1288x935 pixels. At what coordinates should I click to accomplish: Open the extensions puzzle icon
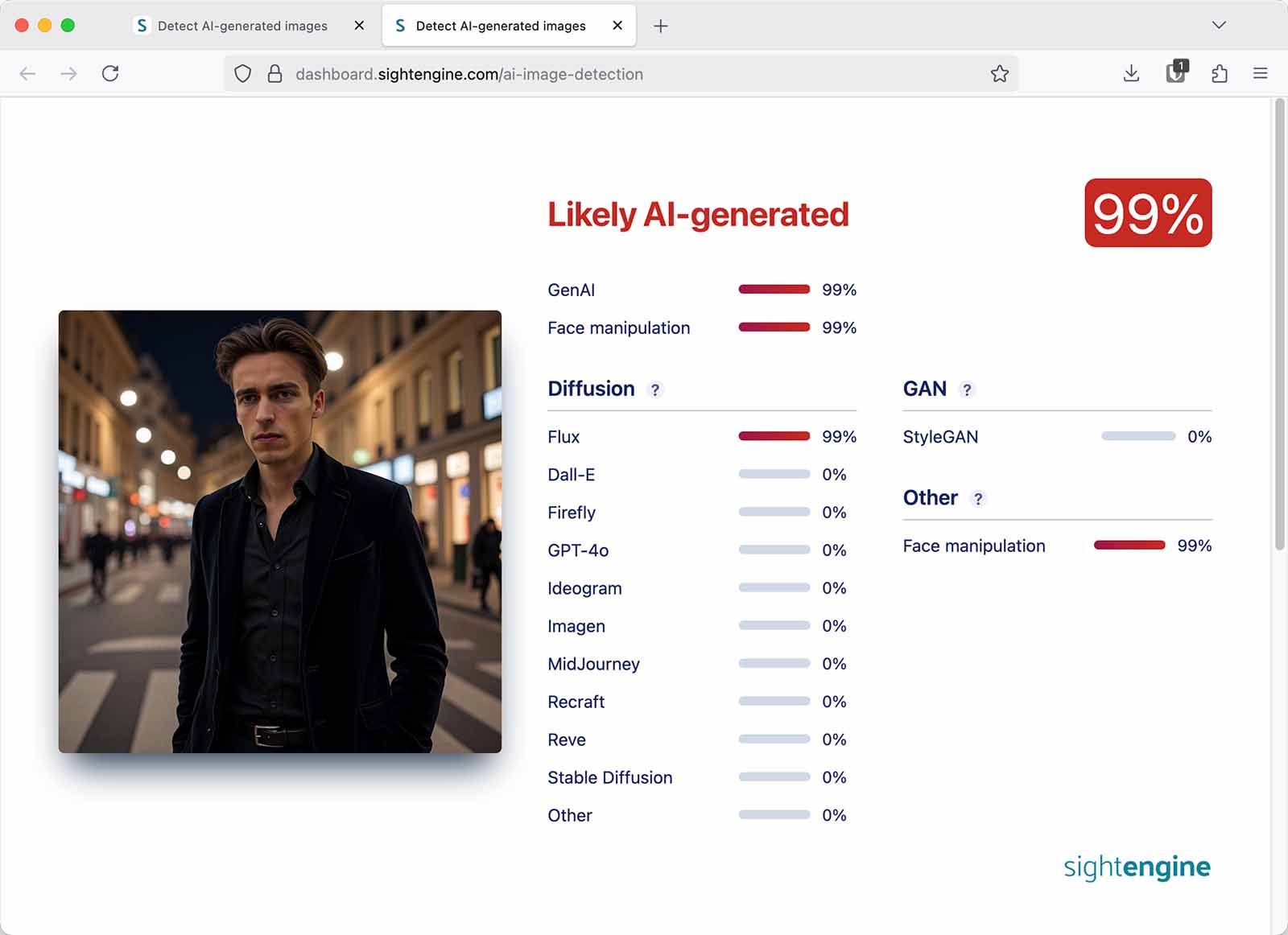pyautogui.click(x=1220, y=74)
